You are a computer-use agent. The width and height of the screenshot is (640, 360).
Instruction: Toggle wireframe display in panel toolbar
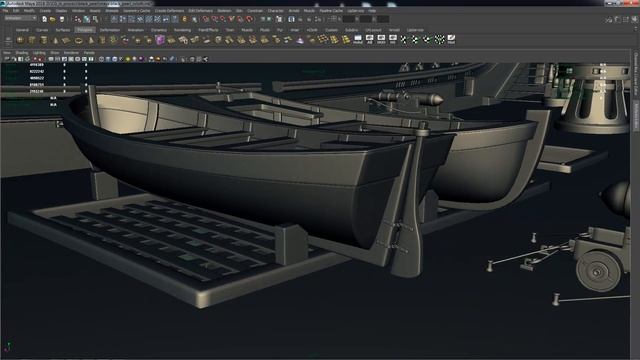101,59
